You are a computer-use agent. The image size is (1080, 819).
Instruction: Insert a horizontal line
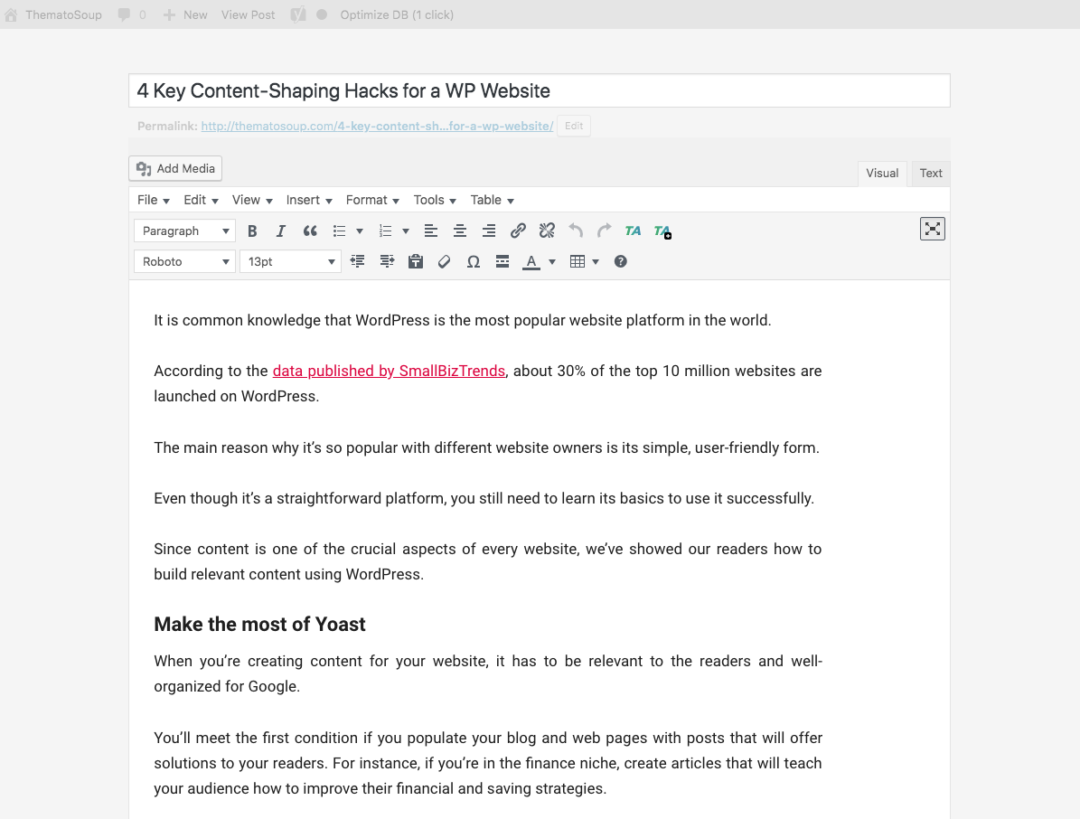[502, 262]
